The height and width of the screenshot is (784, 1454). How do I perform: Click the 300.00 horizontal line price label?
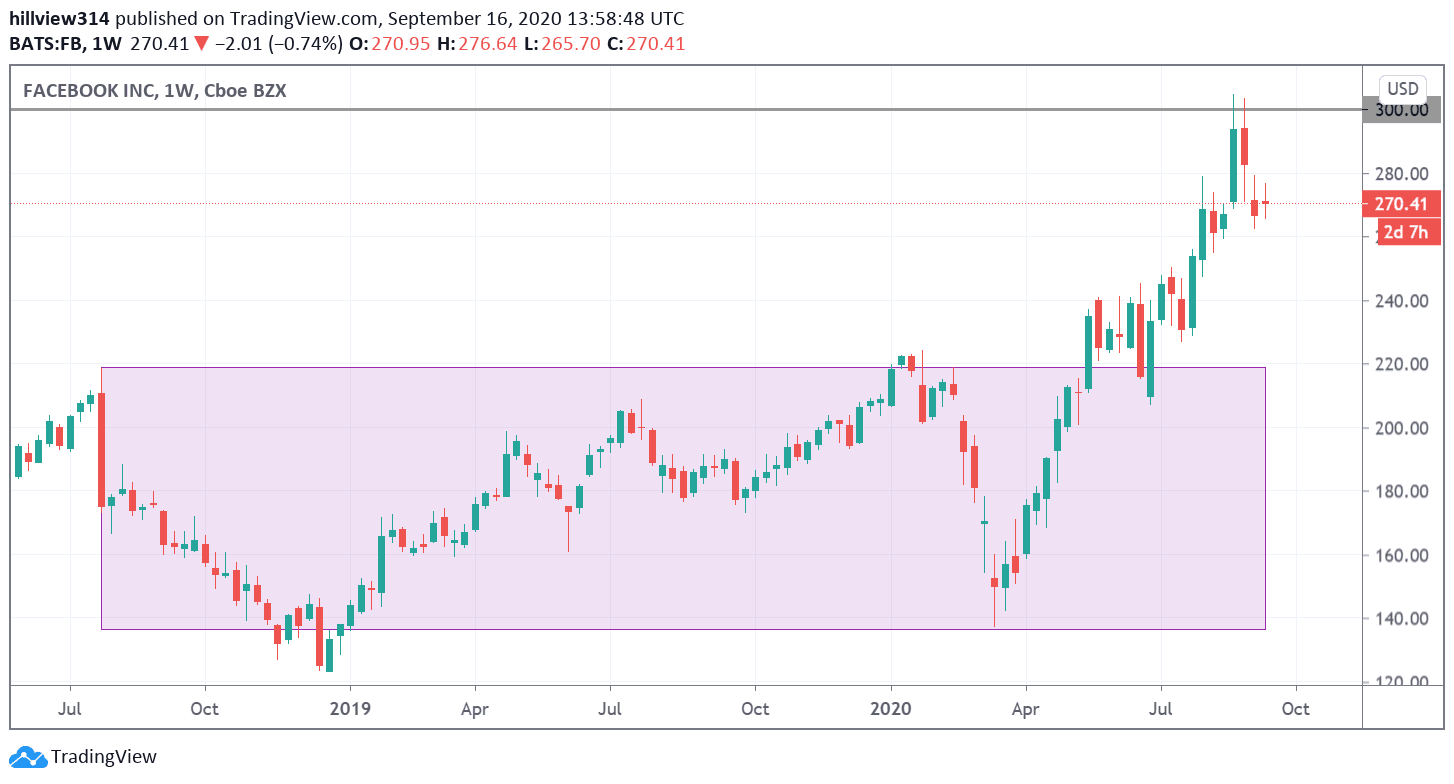pos(1401,109)
